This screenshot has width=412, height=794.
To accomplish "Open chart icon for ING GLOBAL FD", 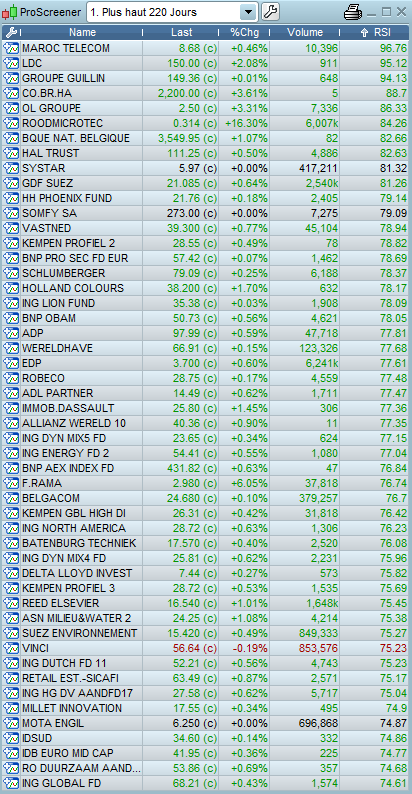I will point(11,783).
